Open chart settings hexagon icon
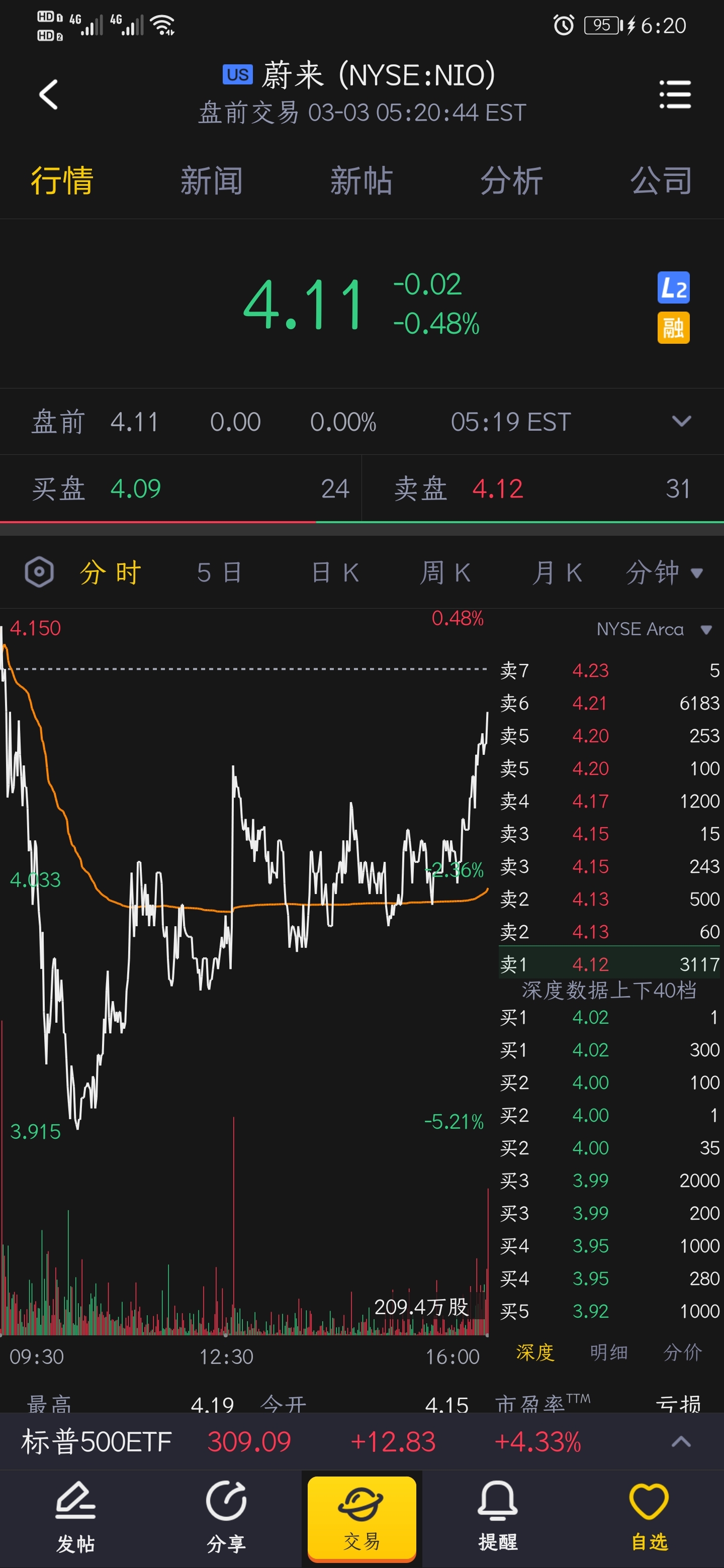This screenshot has width=724, height=1568. pos(40,572)
